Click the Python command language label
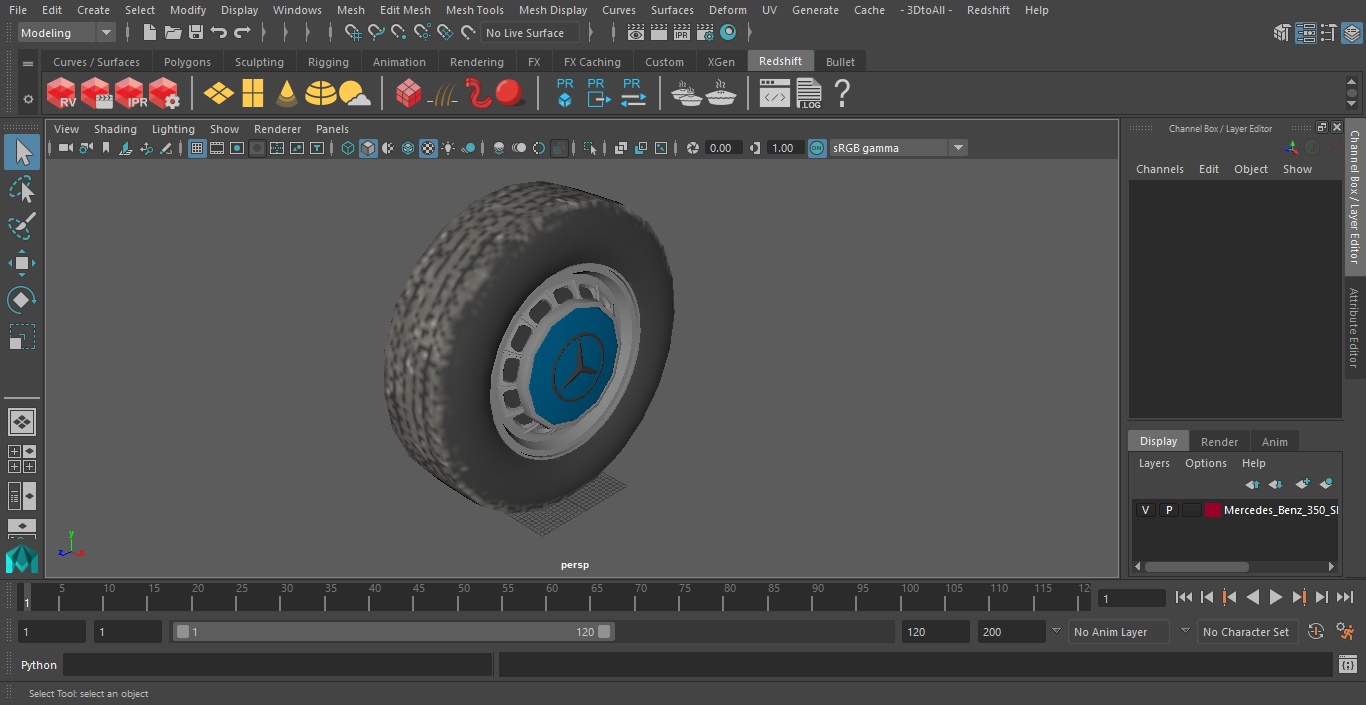The height and width of the screenshot is (705, 1366). [x=39, y=665]
